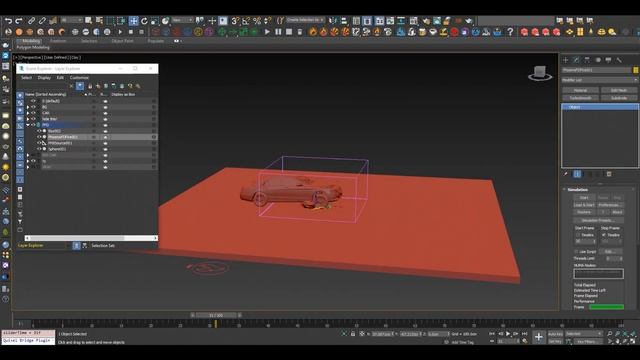This screenshot has height=360, width=640.
Task: Open the reference coordinate system View dropdown
Action: pos(182,20)
